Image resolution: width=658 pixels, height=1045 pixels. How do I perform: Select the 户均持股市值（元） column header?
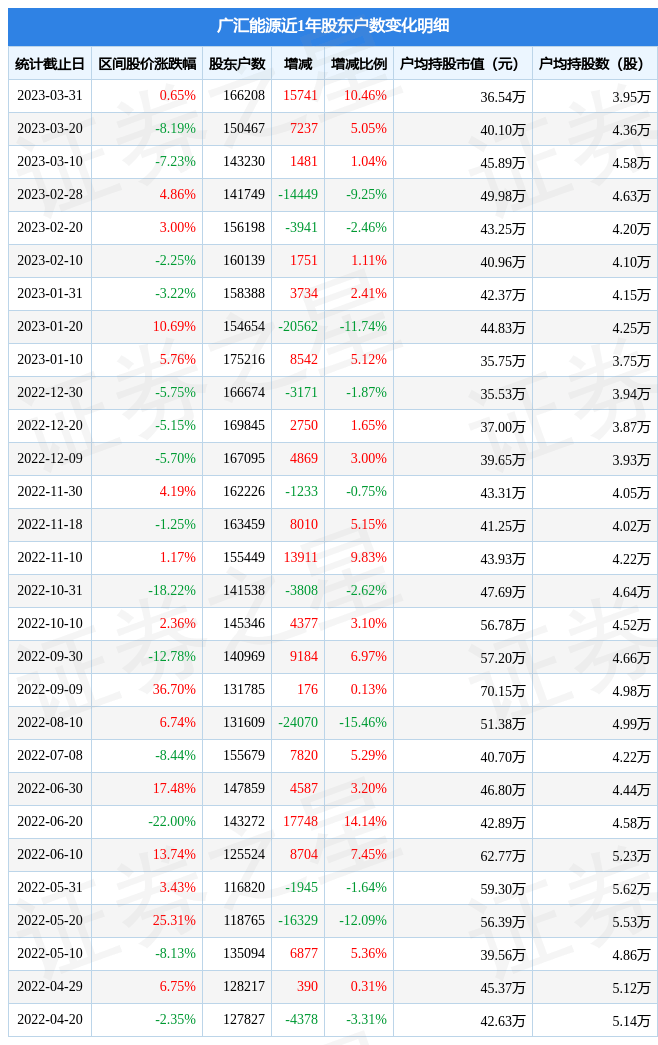[459, 64]
